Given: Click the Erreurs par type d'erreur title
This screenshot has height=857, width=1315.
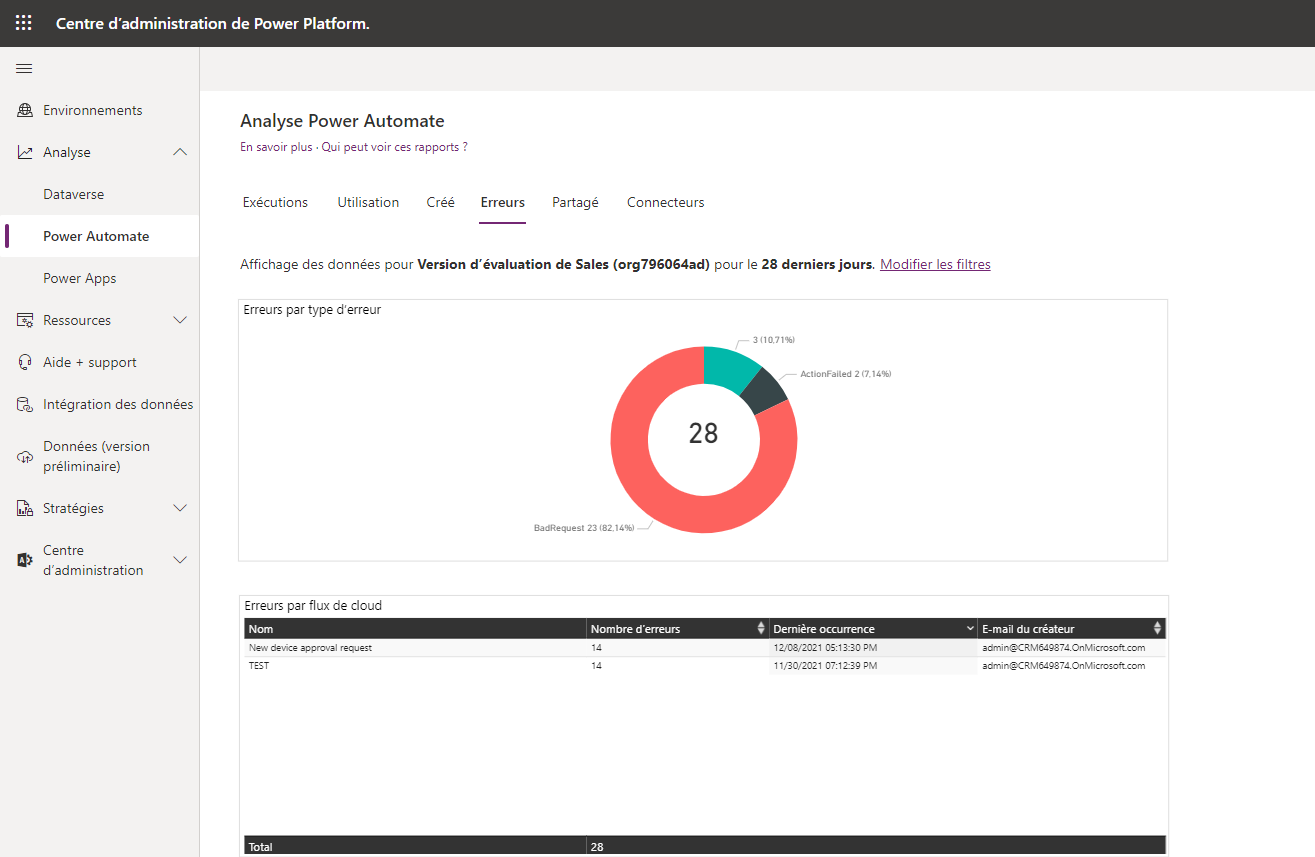Looking at the screenshot, I should click(x=312, y=310).
